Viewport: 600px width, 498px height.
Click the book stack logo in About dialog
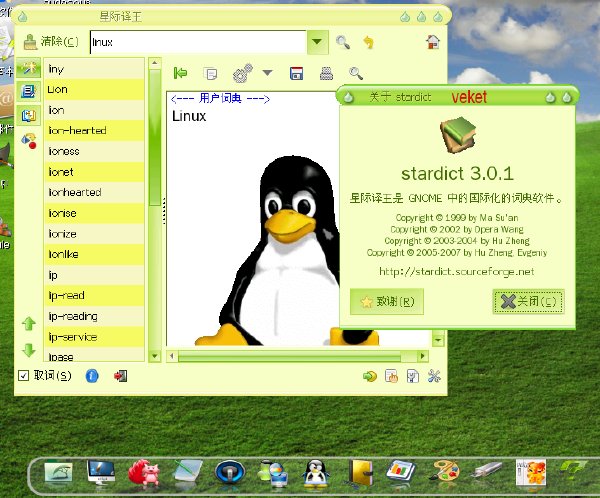pos(458,135)
